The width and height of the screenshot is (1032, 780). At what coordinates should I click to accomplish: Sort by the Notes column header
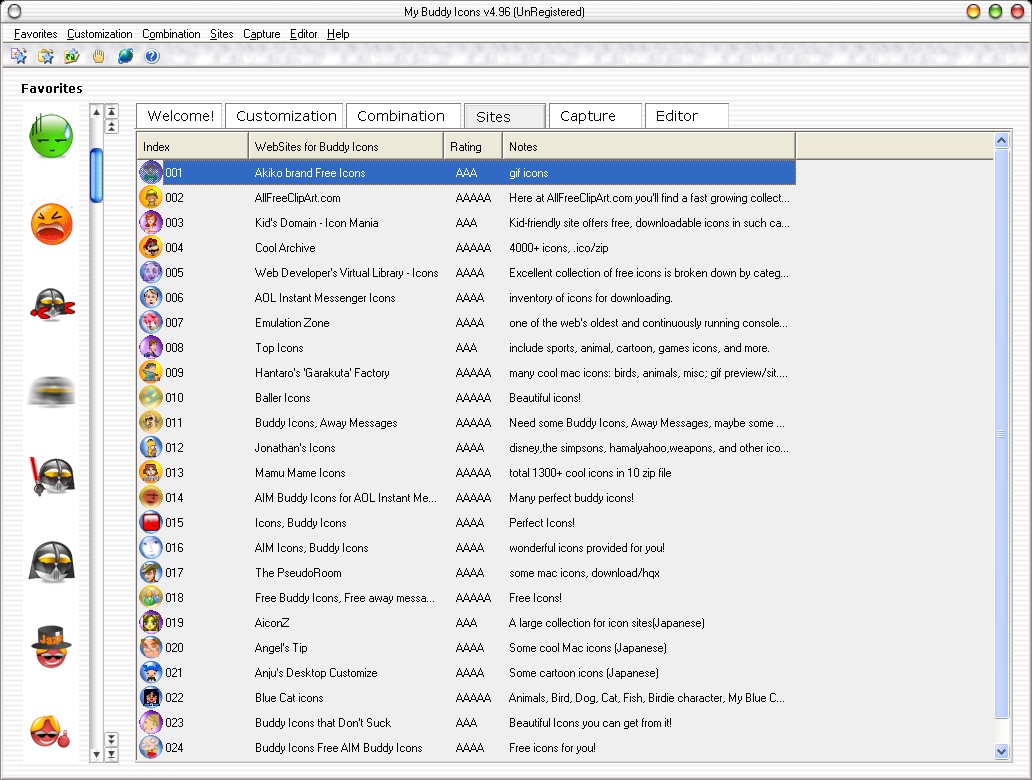tap(649, 146)
